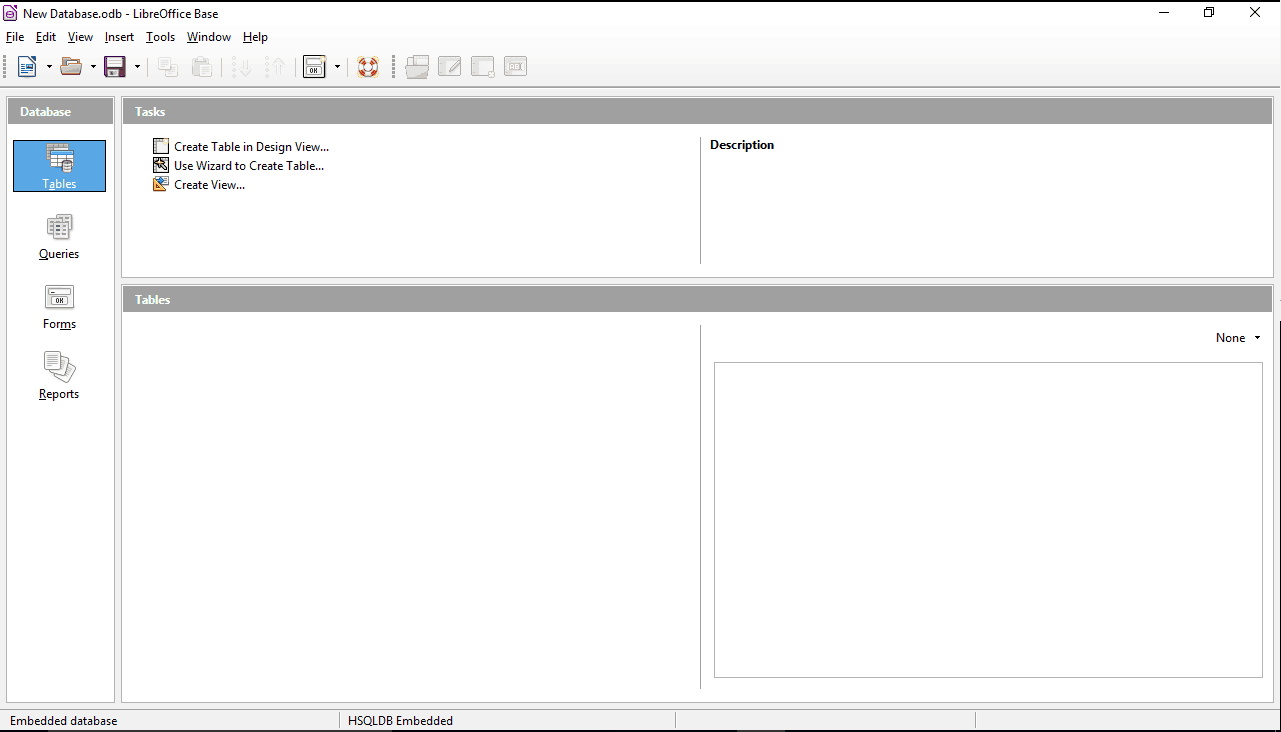The width and height of the screenshot is (1281, 732).
Task: Click the Save floppy disk icon
Action: 115,67
